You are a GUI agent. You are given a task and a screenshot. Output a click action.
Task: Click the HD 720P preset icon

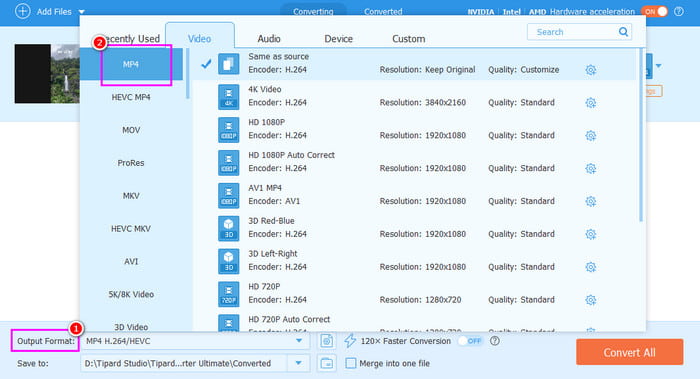tap(228, 294)
